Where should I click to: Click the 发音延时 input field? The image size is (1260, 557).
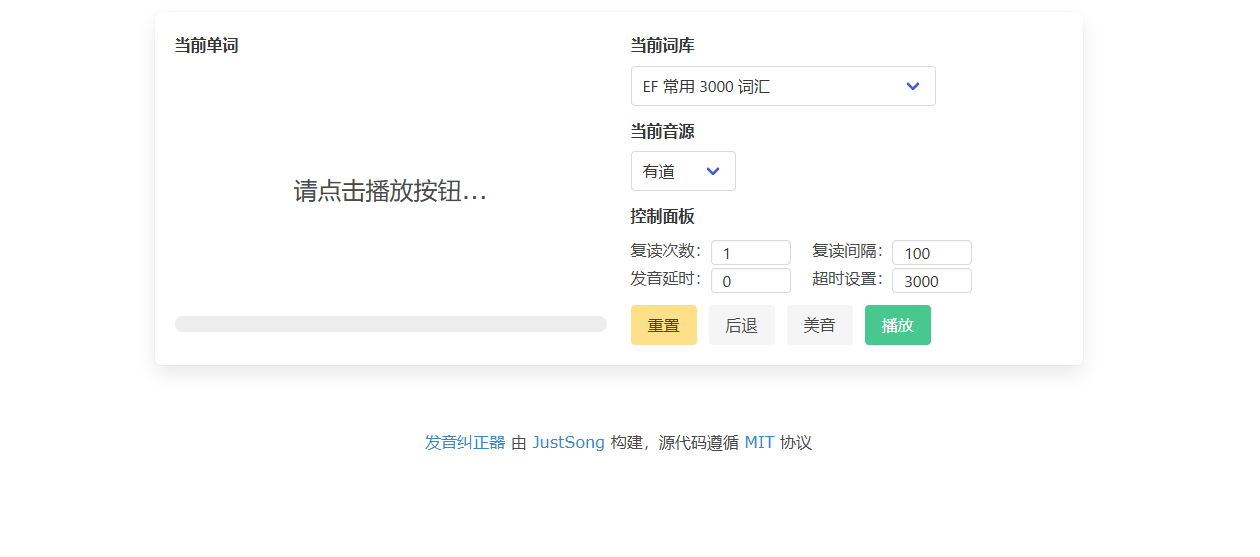(750, 281)
